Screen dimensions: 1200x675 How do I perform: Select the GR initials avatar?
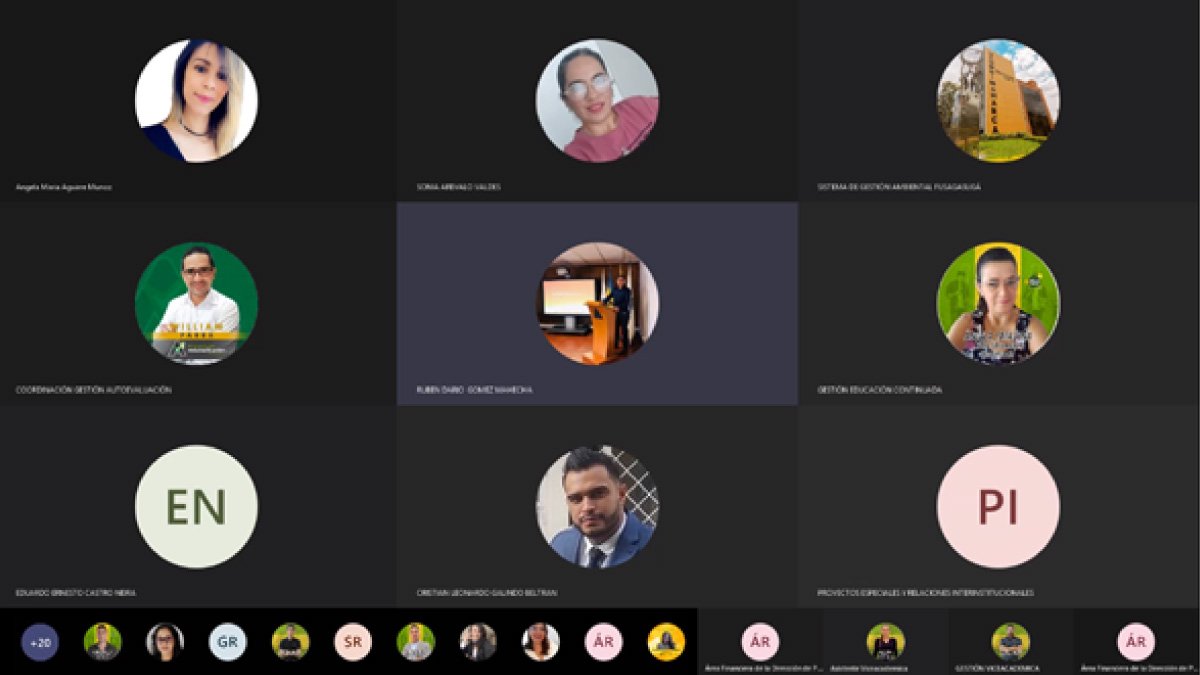pyautogui.click(x=227, y=642)
